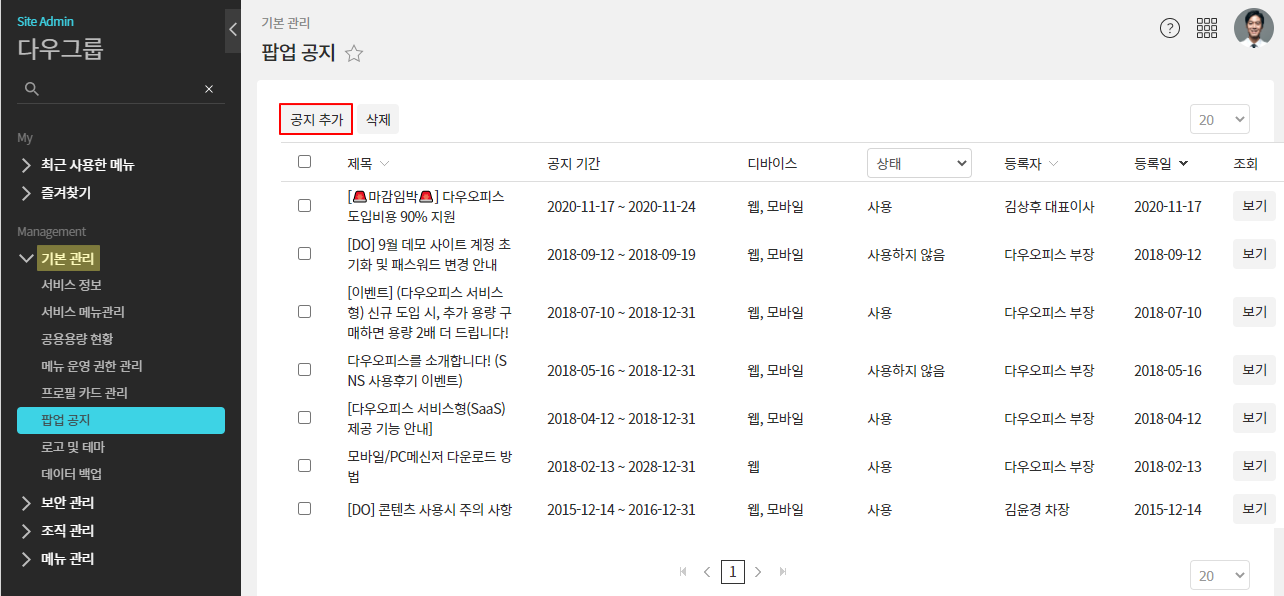The width and height of the screenshot is (1284, 596).
Task: Click 보기 for the 2020-11-17 notice
Action: pyautogui.click(x=1254, y=207)
